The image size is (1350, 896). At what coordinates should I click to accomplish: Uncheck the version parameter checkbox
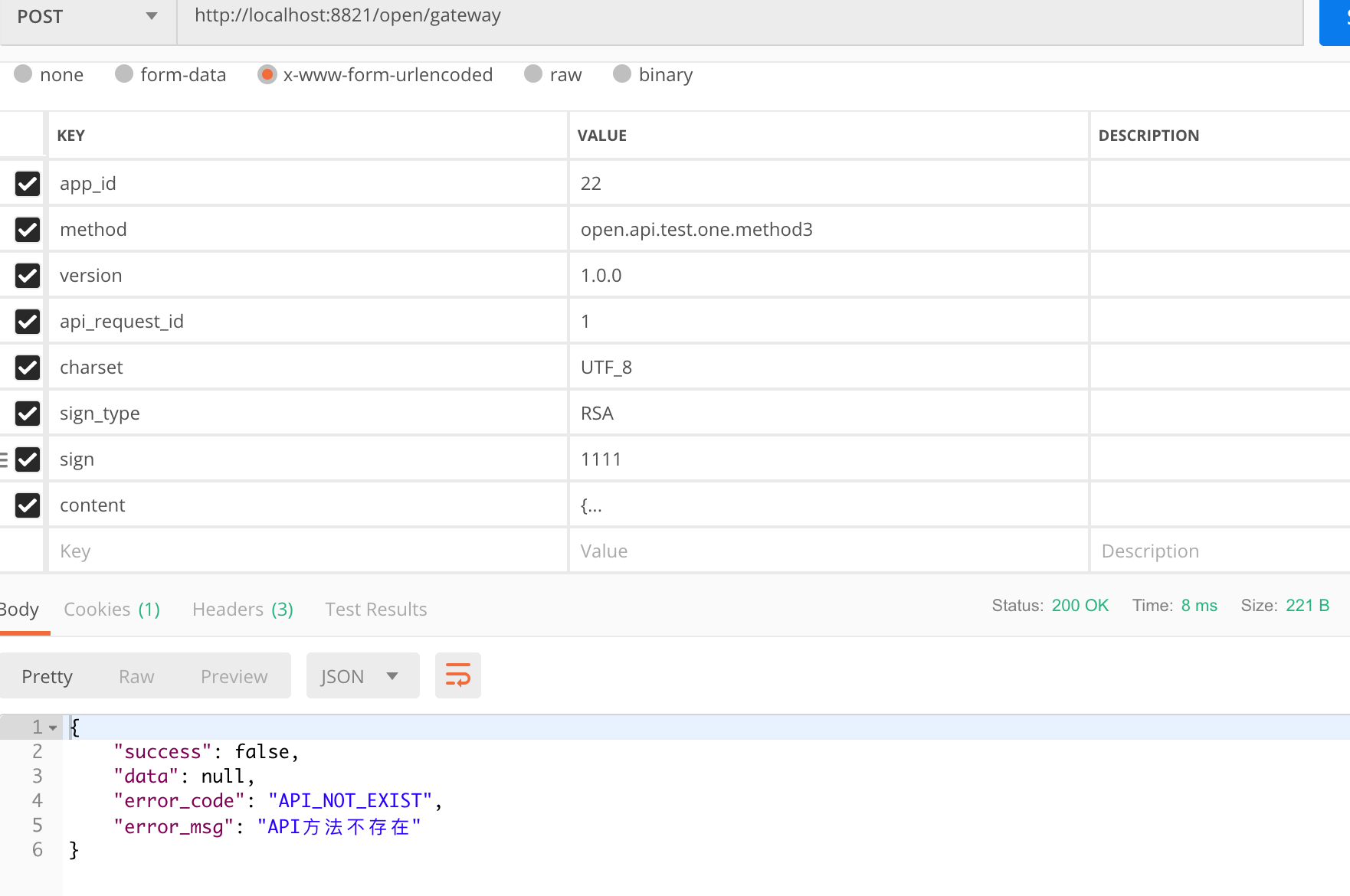point(28,276)
